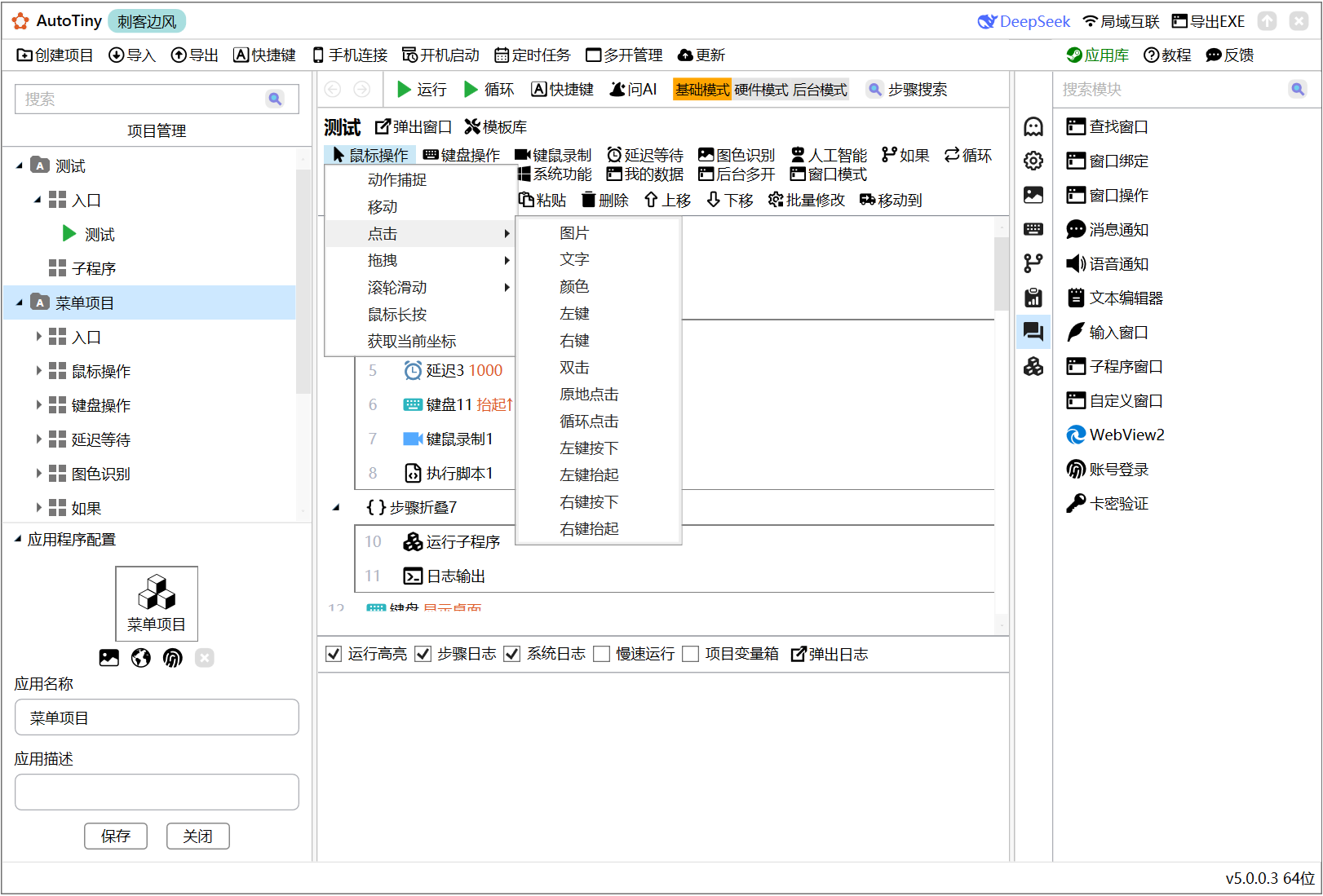Image resolution: width=1323 pixels, height=896 pixels.
Task: Click the step list vertical scrollbar
Action: point(1002,274)
